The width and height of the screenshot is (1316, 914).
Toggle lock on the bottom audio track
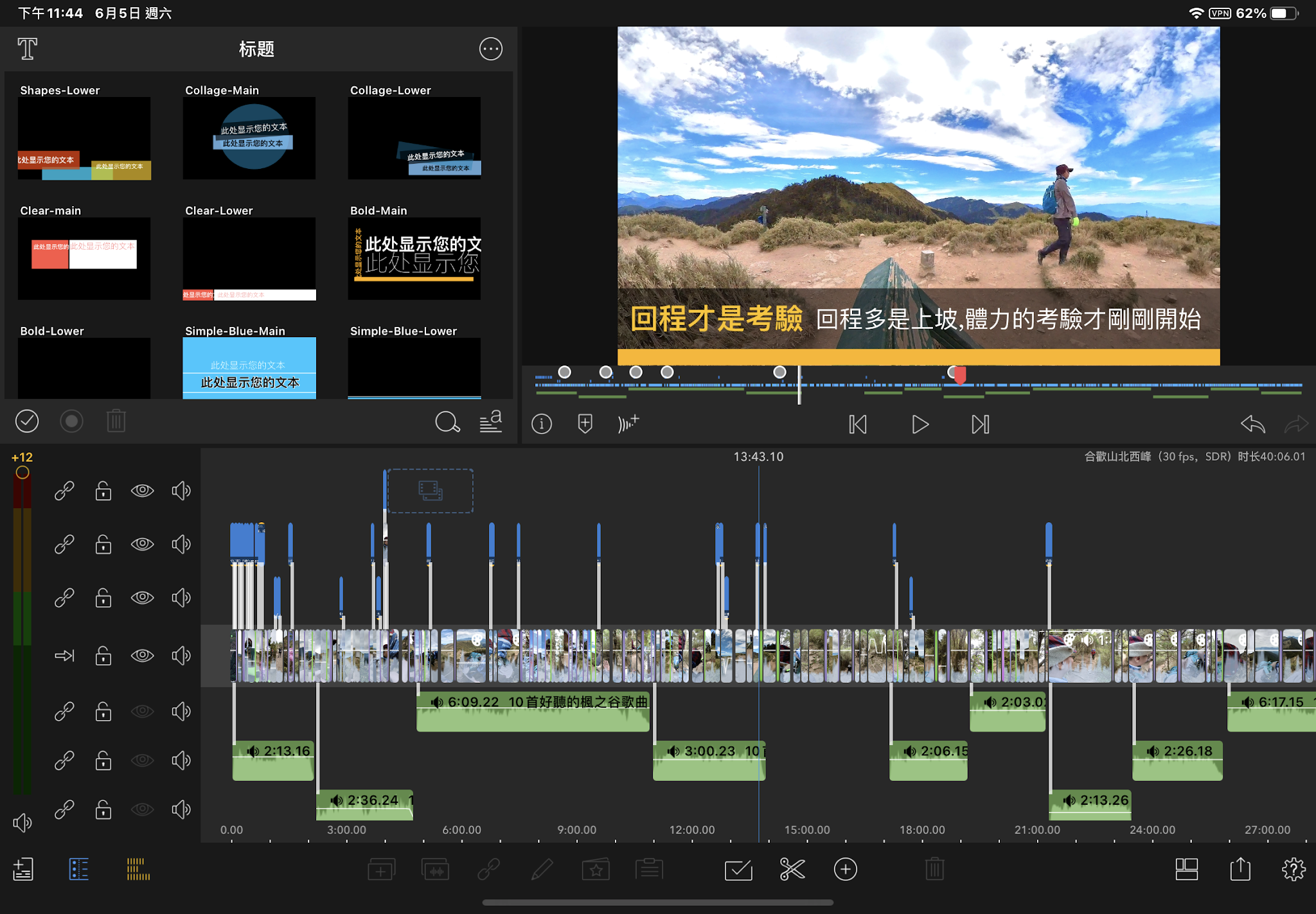103,809
